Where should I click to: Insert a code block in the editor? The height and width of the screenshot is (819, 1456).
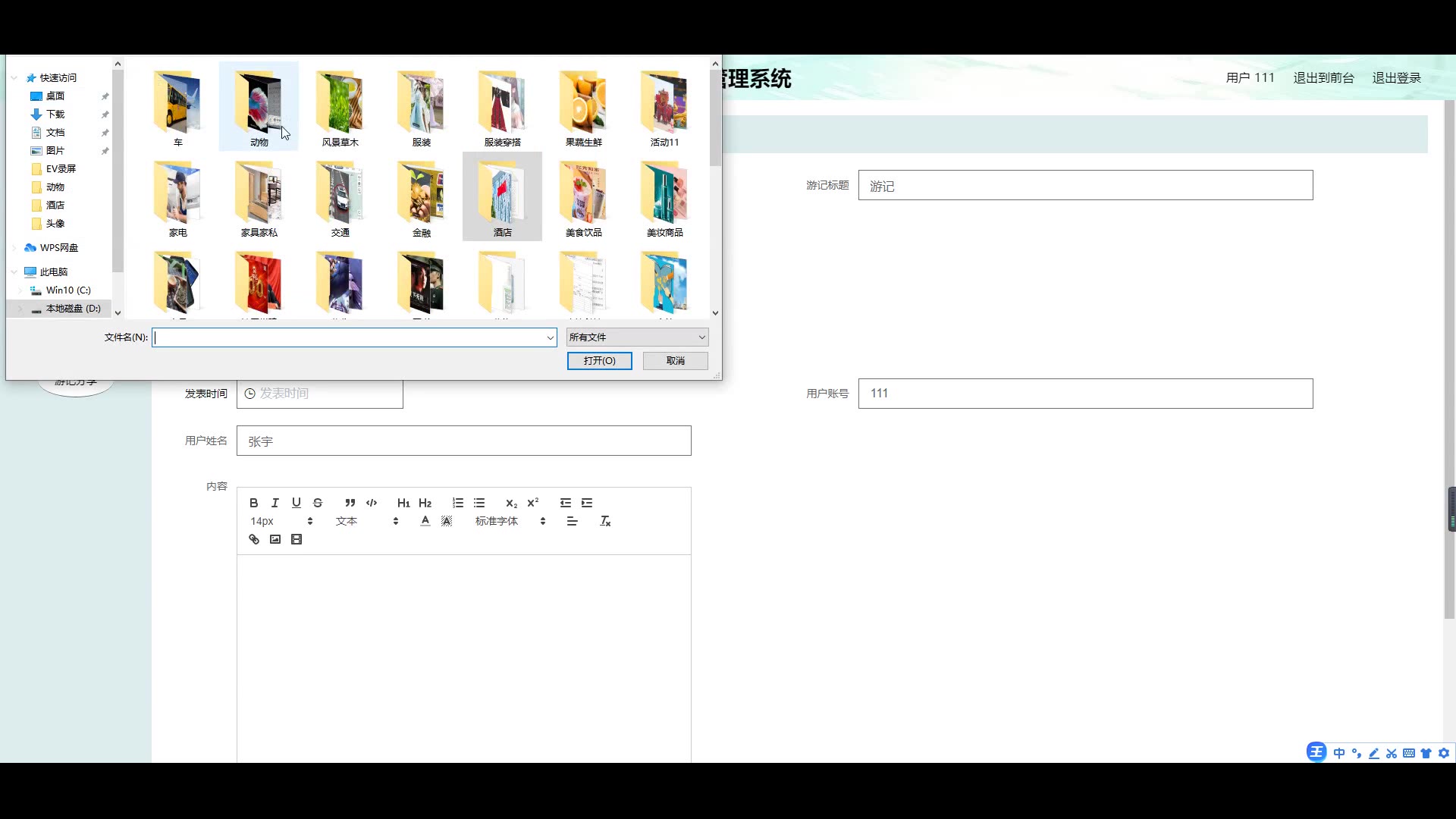coord(372,503)
